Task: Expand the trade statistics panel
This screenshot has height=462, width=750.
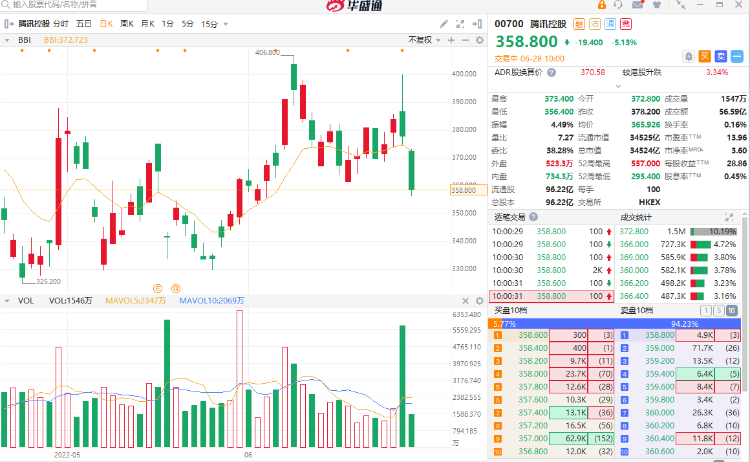Action: point(729,217)
